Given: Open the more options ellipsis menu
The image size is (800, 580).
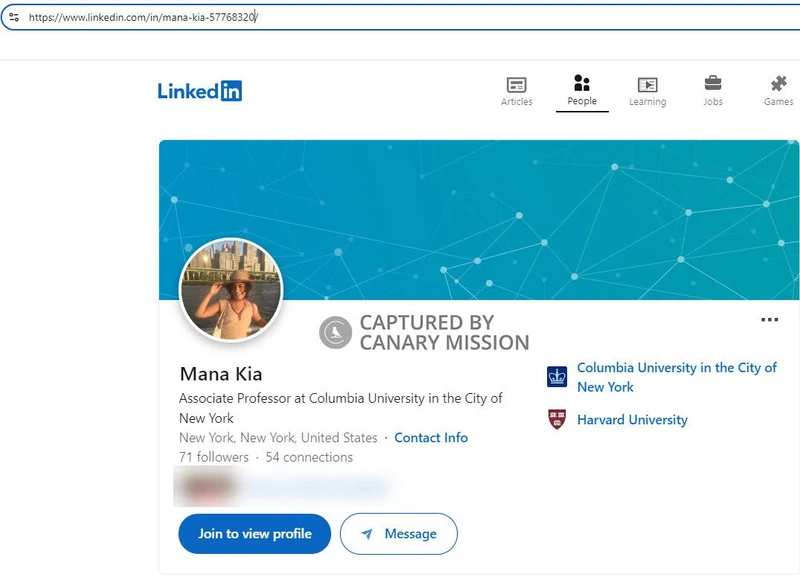Looking at the screenshot, I should 768,318.
